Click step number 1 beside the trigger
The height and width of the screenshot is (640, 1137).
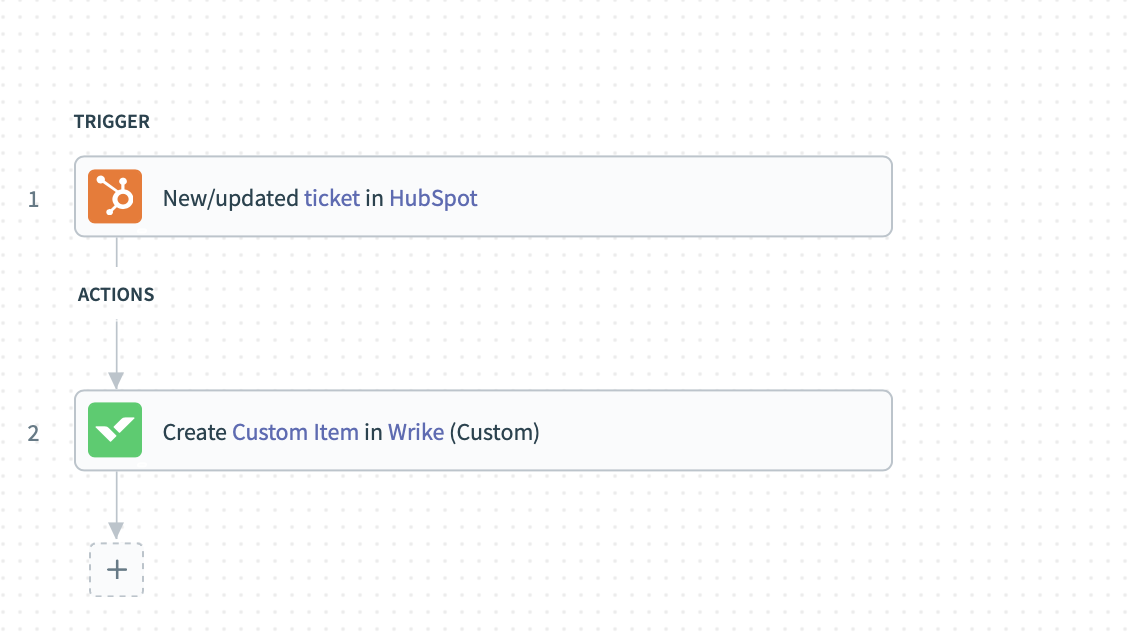(x=34, y=199)
